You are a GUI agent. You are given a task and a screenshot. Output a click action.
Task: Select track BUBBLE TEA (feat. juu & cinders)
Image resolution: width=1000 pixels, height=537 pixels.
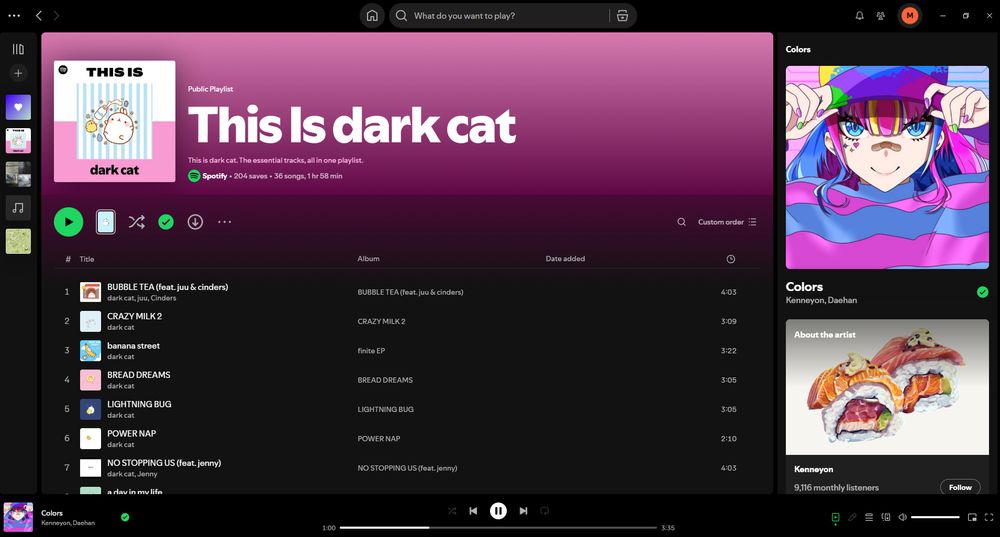[408, 292]
